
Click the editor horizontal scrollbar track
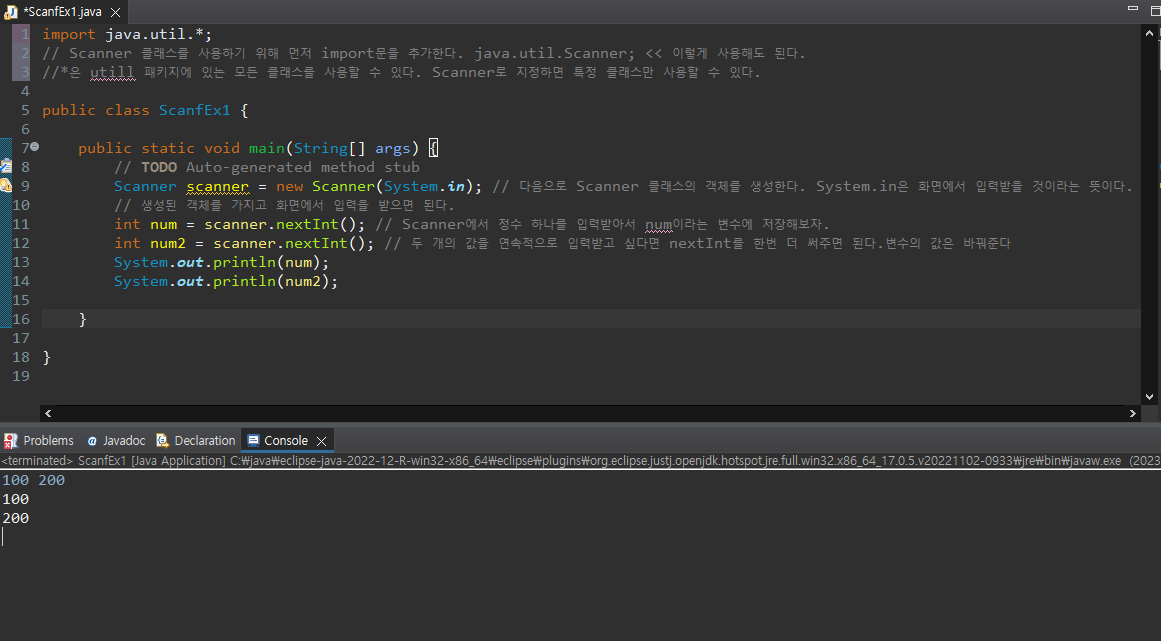coord(590,413)
